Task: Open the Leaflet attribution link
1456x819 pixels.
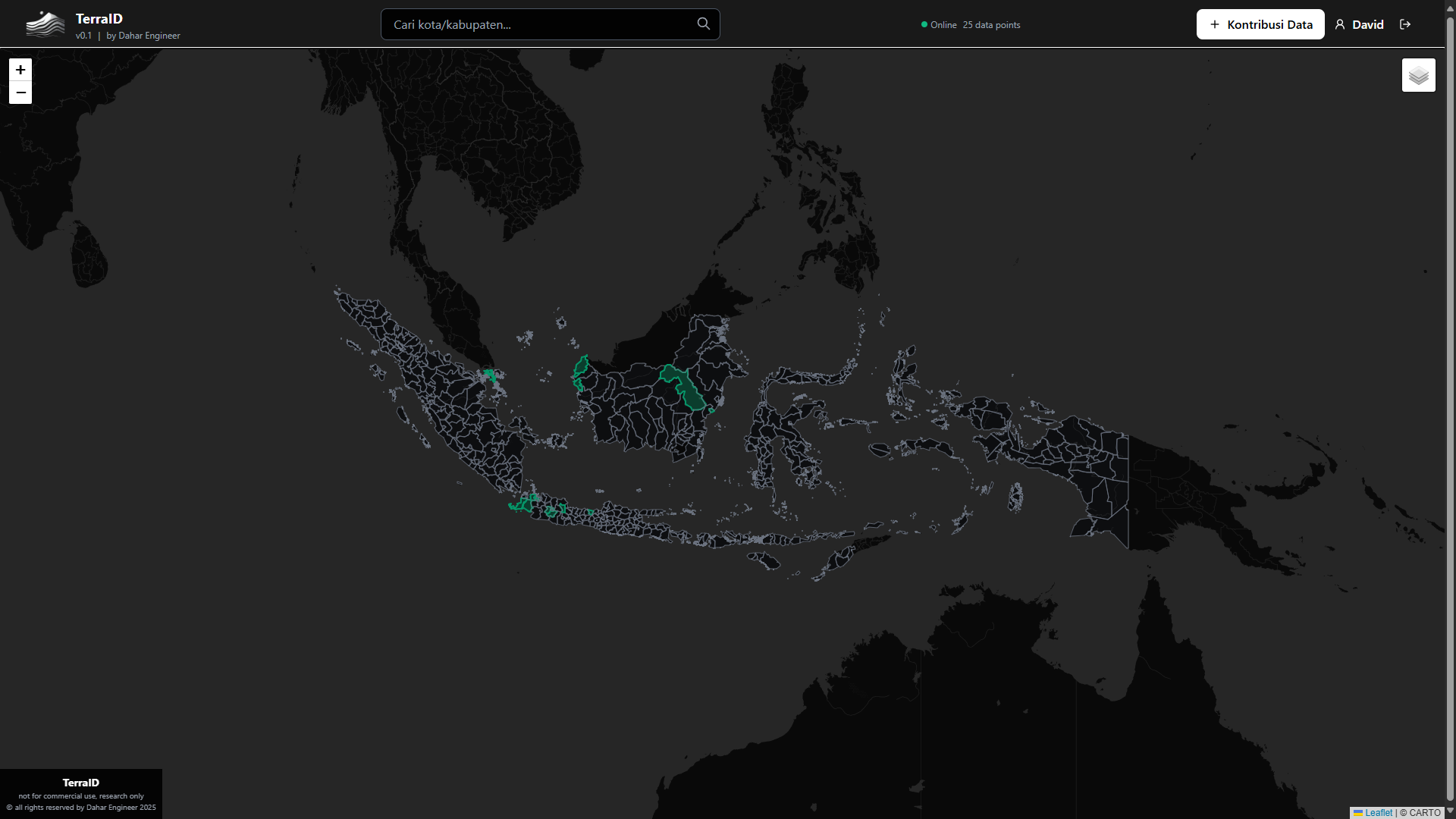Action: point(1378,812)
